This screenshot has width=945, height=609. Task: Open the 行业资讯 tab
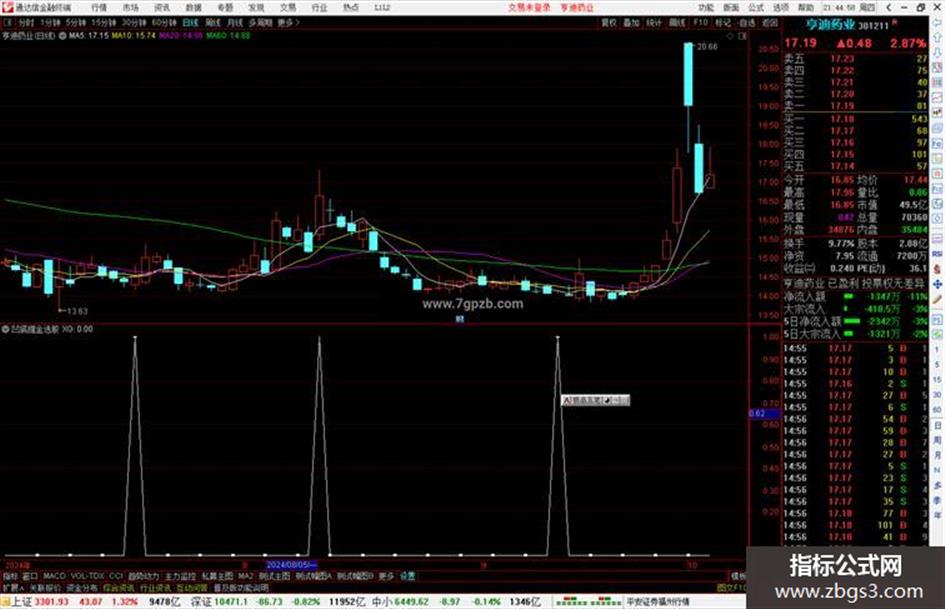(x=155, y=587)
